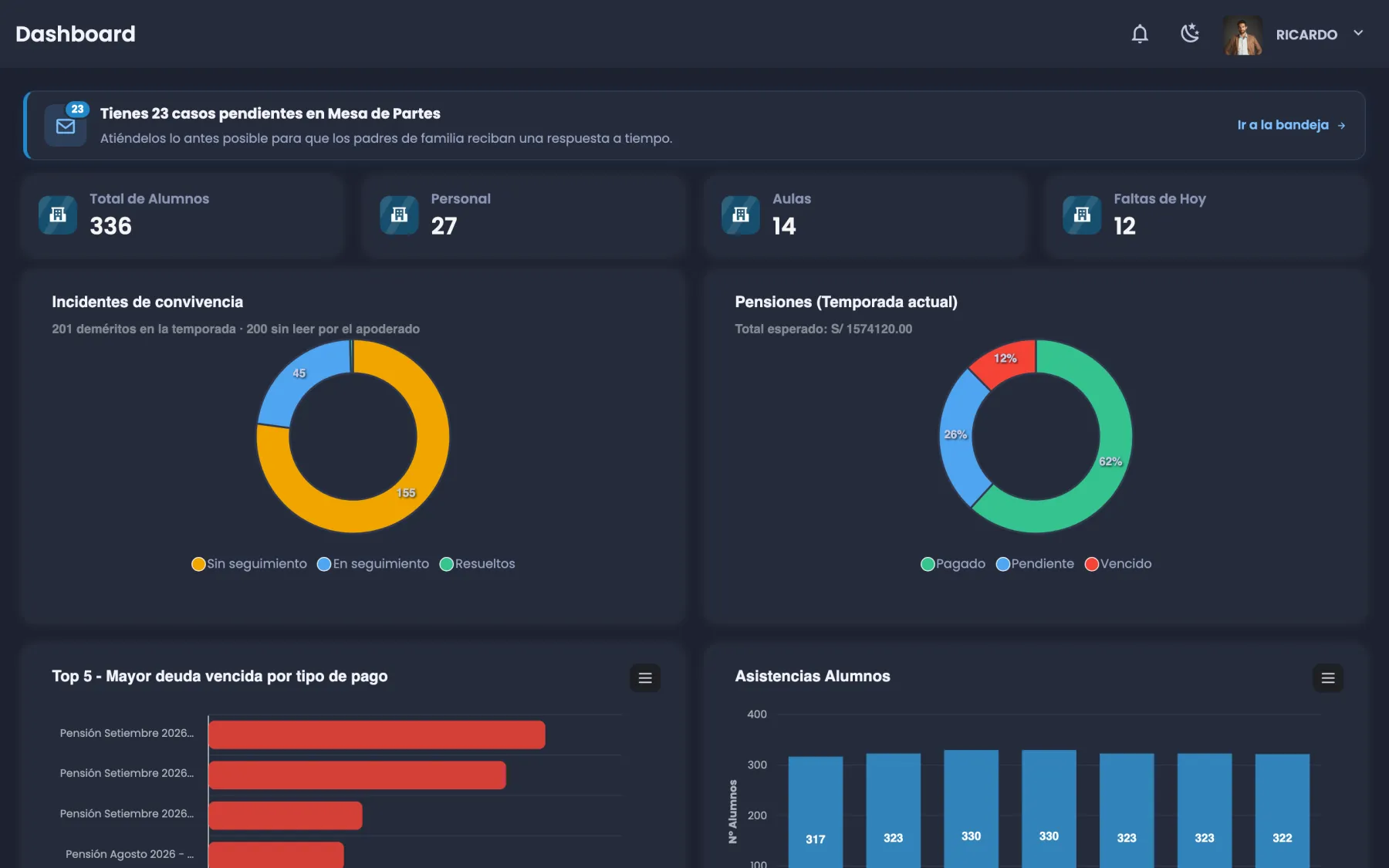Viewport: 1389px width, 868px height.
Task: Select the red 12% pension segment
Action: 1006,360
